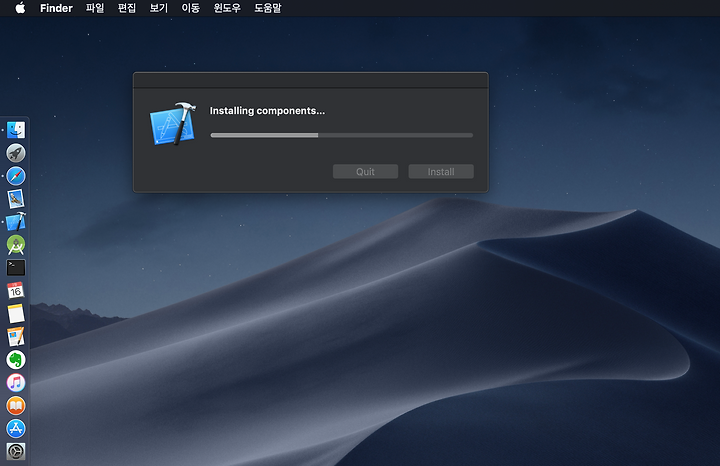The image size is (720, 466).
Task: Open the 파일 menu
Action: pyautogui.click(x=95, y=8)
